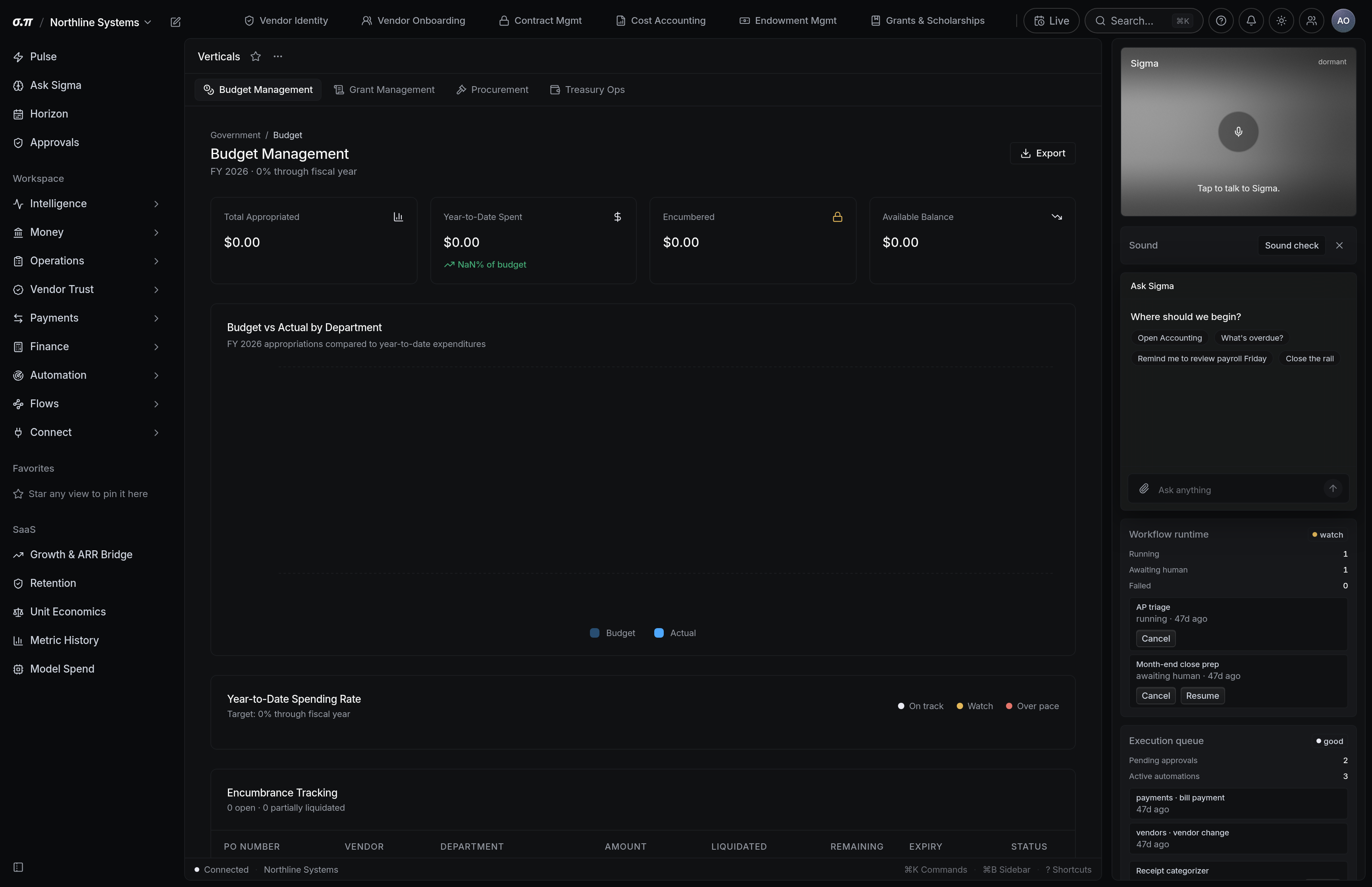Star the Verticals view
Screen dimensions: 1372x887
[256, 56]
